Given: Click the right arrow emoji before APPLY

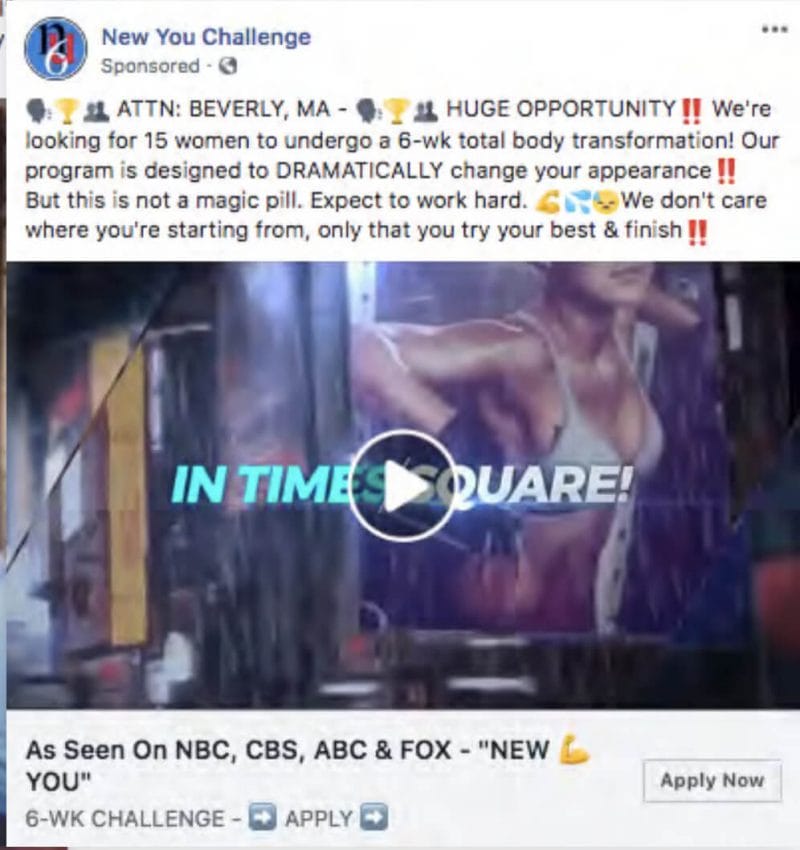Looking at the screenshot, I should (262, 817).
